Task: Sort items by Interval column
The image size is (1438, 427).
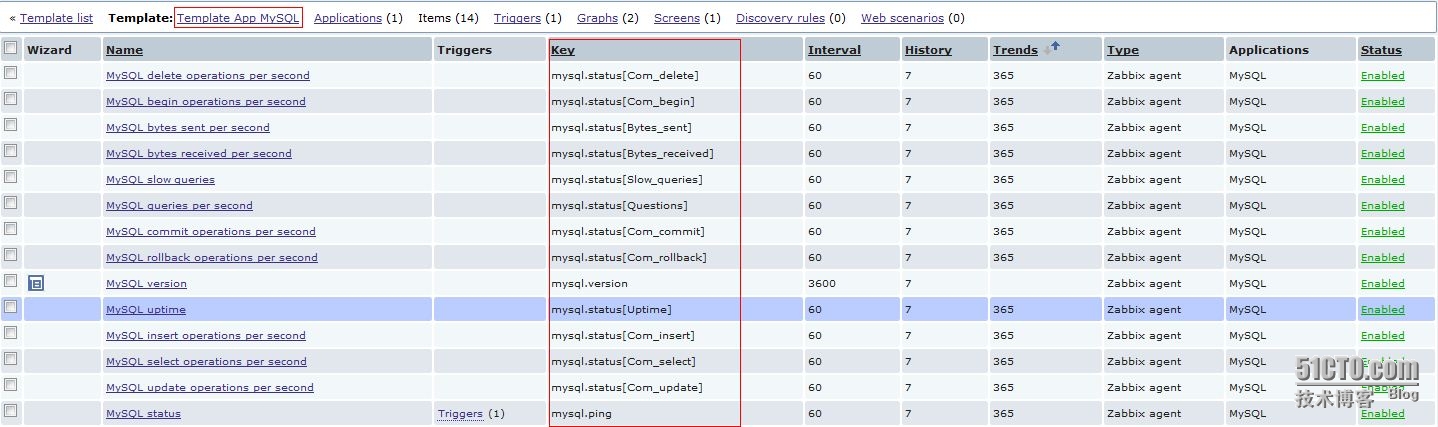Action: point(832,50)
